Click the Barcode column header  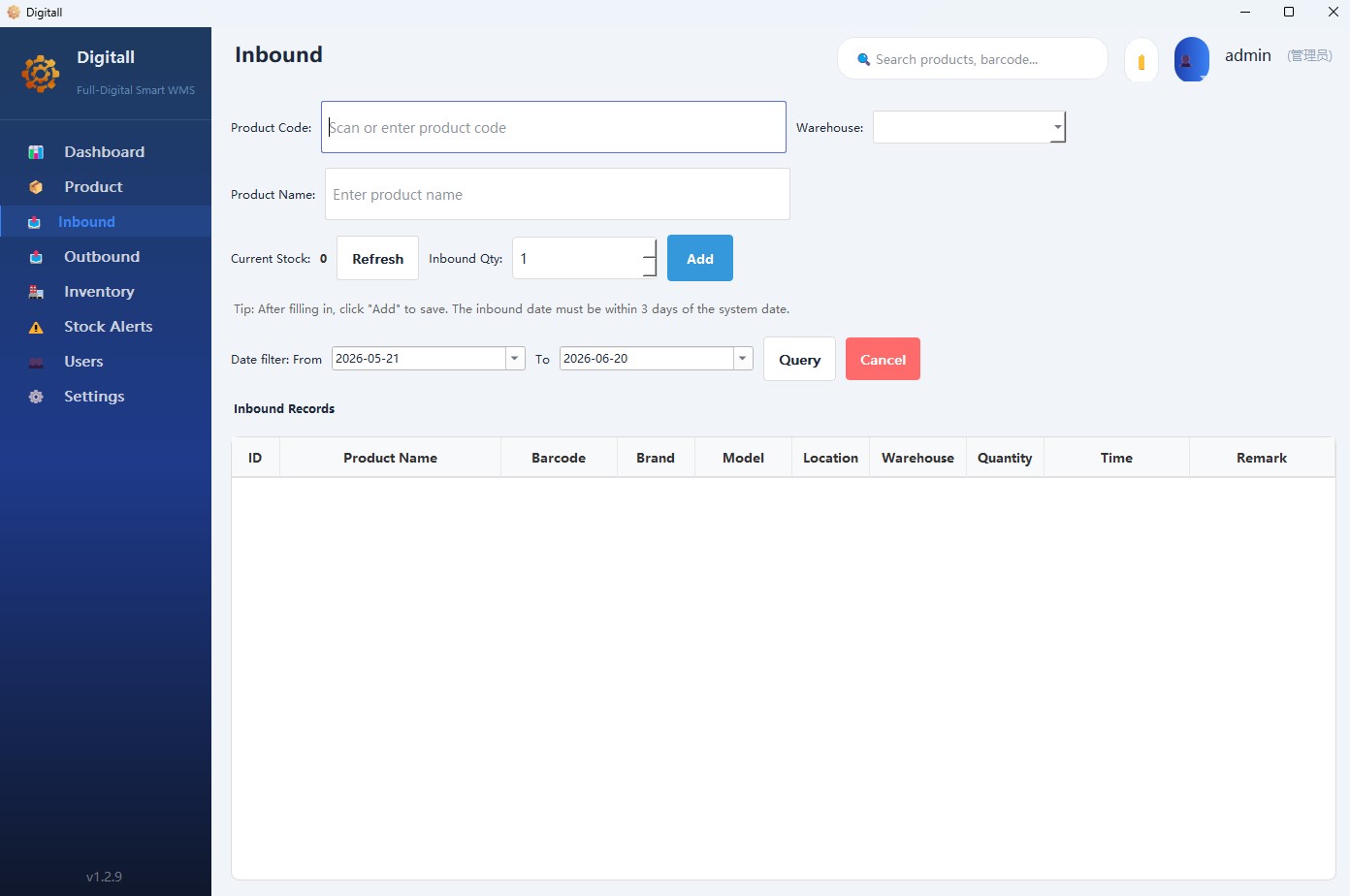tap(559, 458)
